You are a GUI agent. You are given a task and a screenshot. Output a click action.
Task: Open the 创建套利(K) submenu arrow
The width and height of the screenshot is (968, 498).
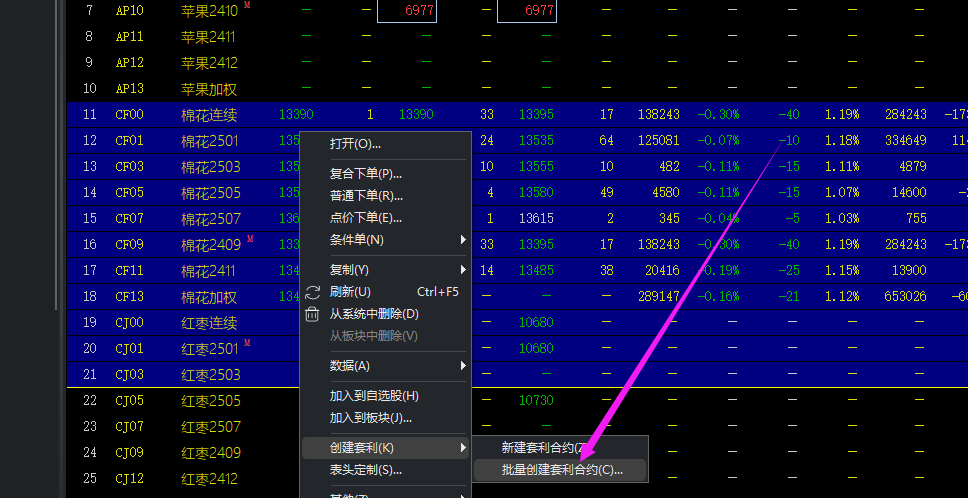click(x=463, y=447)
